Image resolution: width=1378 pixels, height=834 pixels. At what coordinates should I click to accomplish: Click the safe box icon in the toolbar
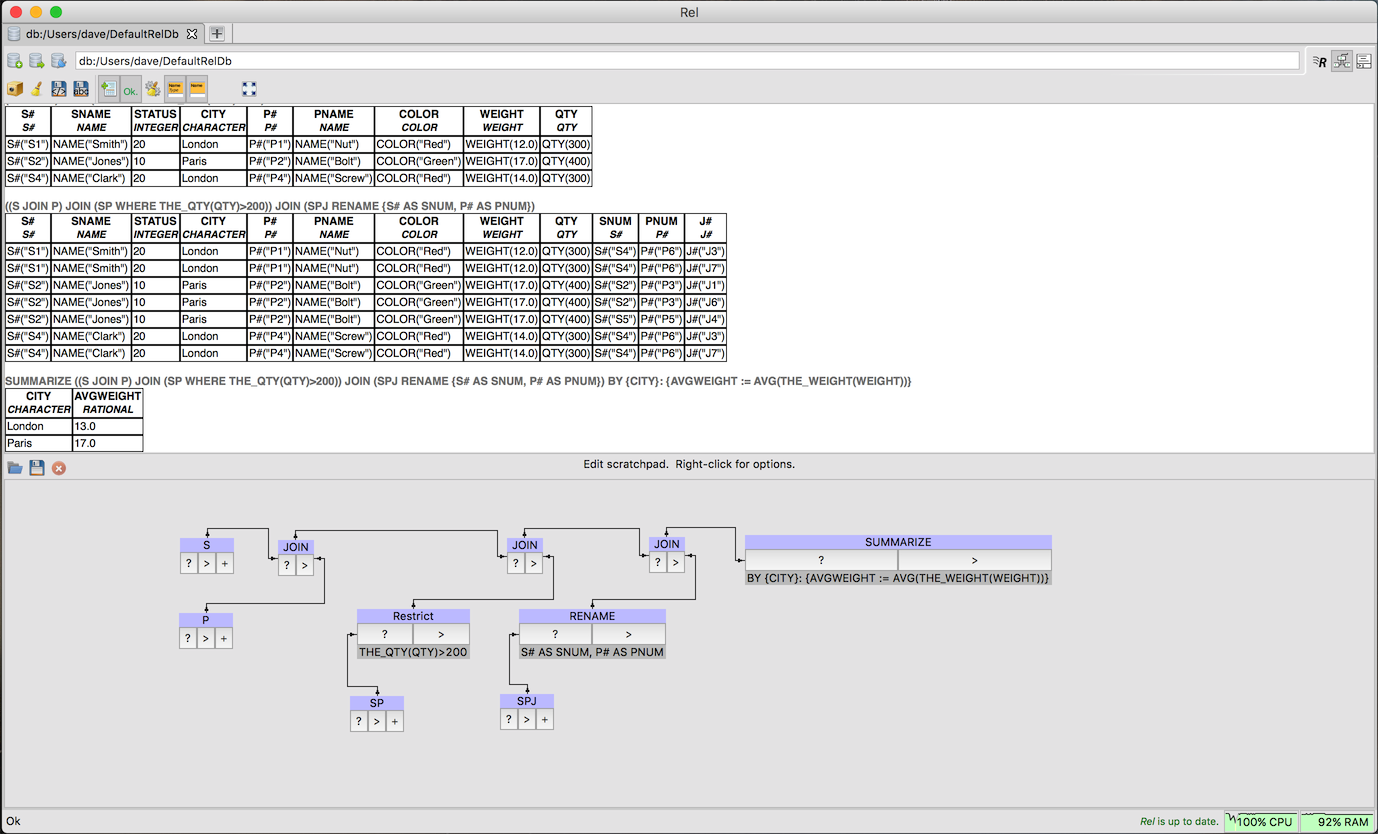pyautogui.click(x=15, y=89)
